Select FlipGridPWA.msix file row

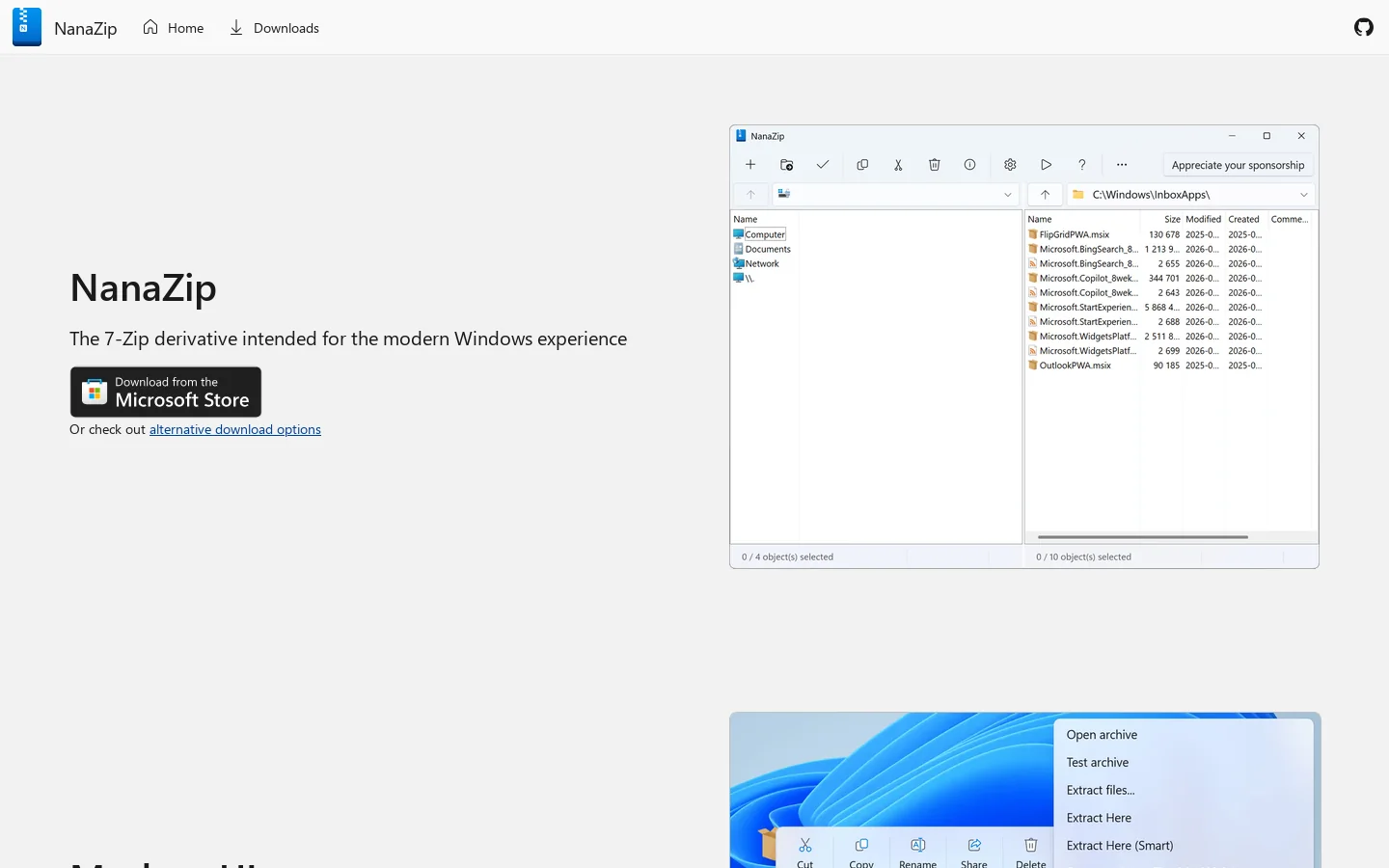1145,234
